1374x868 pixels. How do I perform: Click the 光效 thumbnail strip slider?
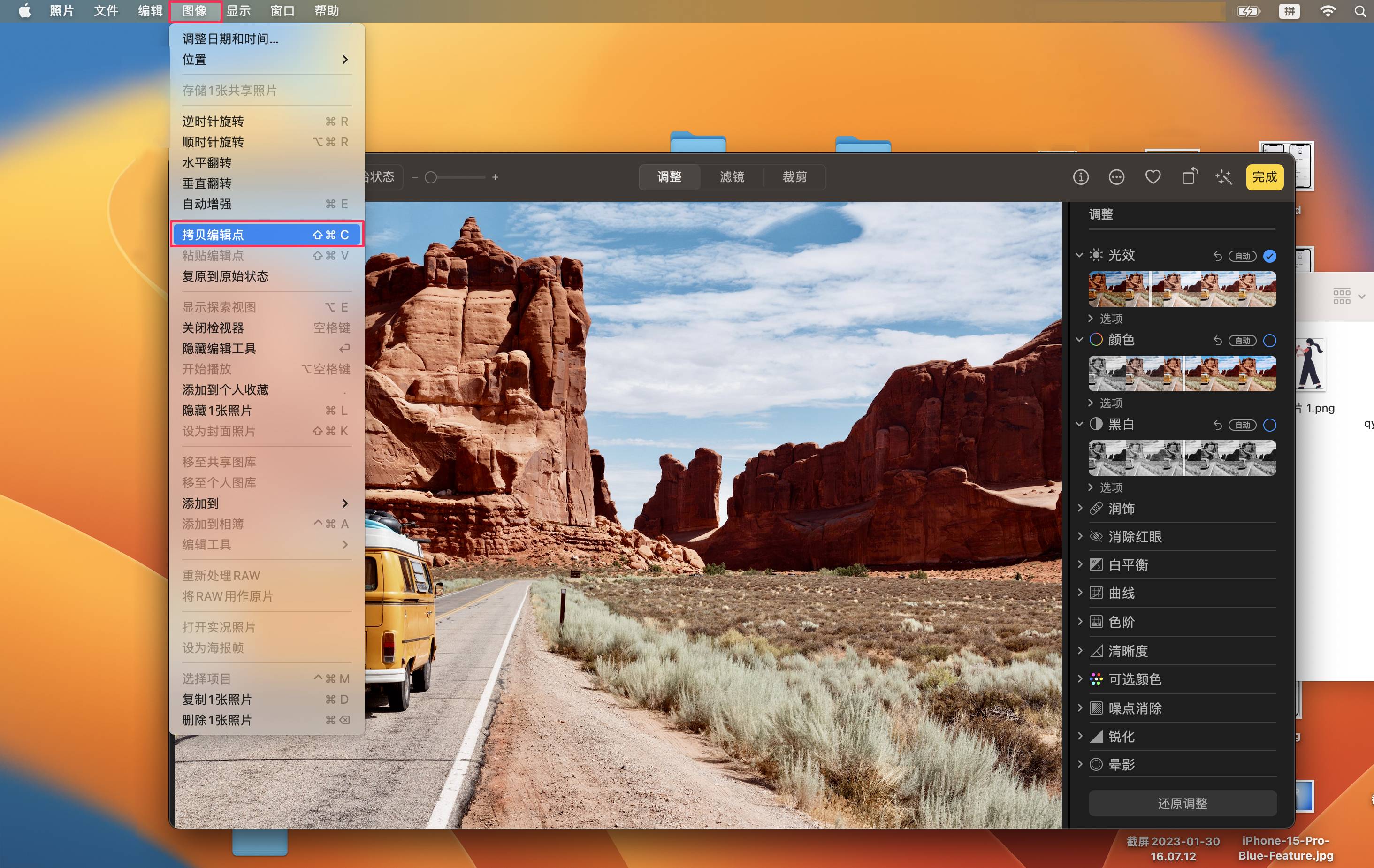click(1182, 289)
